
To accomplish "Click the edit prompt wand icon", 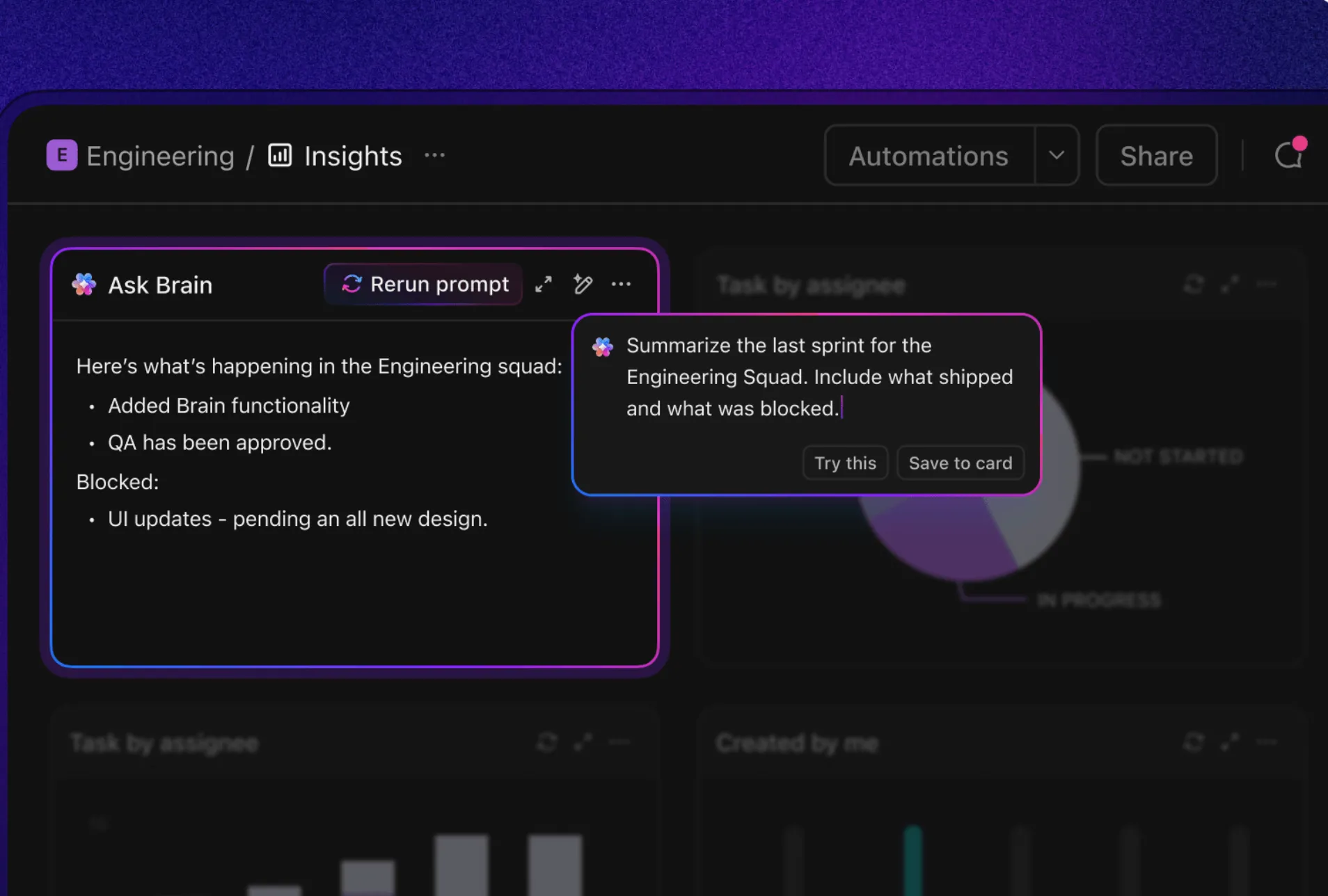I will [583, 284].
